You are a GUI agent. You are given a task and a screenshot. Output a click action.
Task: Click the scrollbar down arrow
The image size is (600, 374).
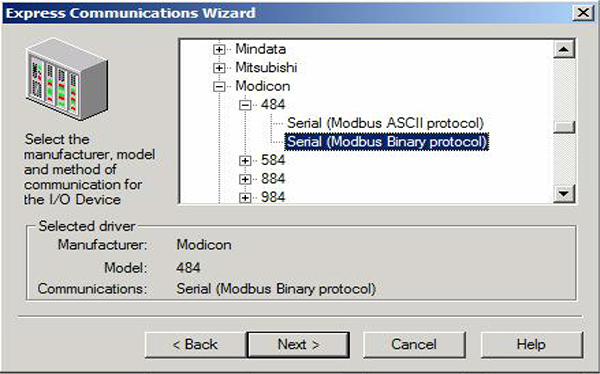click(564, 193)
